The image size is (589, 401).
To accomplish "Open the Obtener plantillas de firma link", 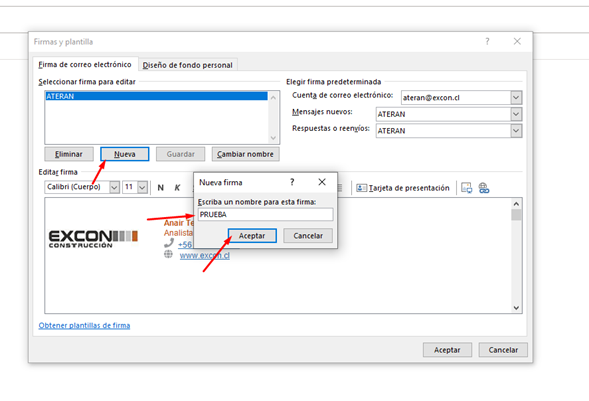I will [x=84, y=326].
